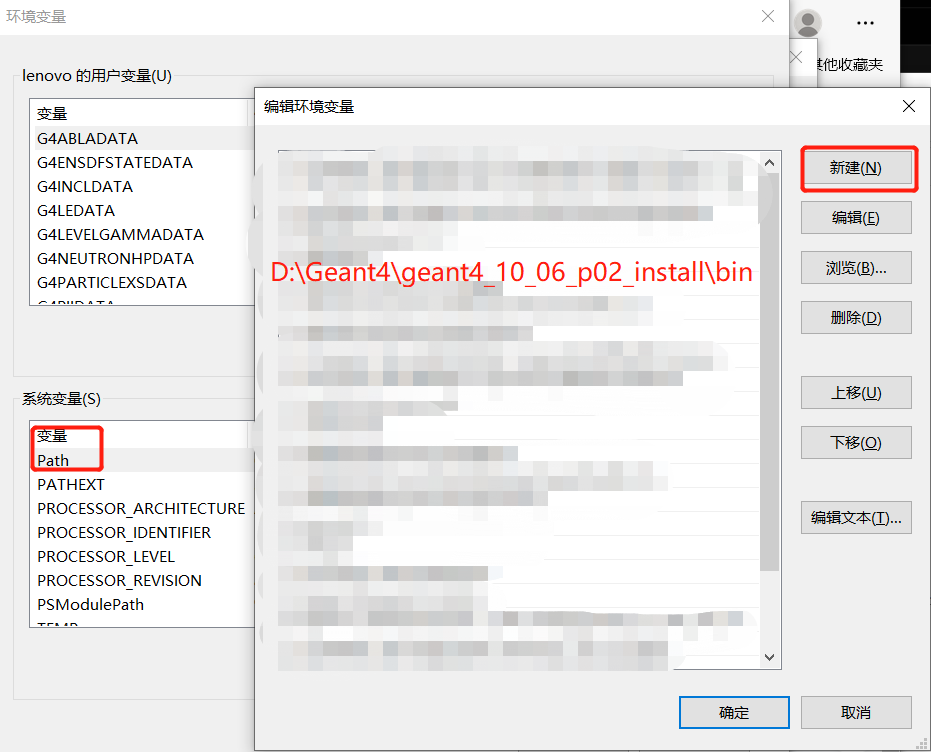
Task: Click 删除(D) to remove selected entry
Action: (x=858, y=317)
